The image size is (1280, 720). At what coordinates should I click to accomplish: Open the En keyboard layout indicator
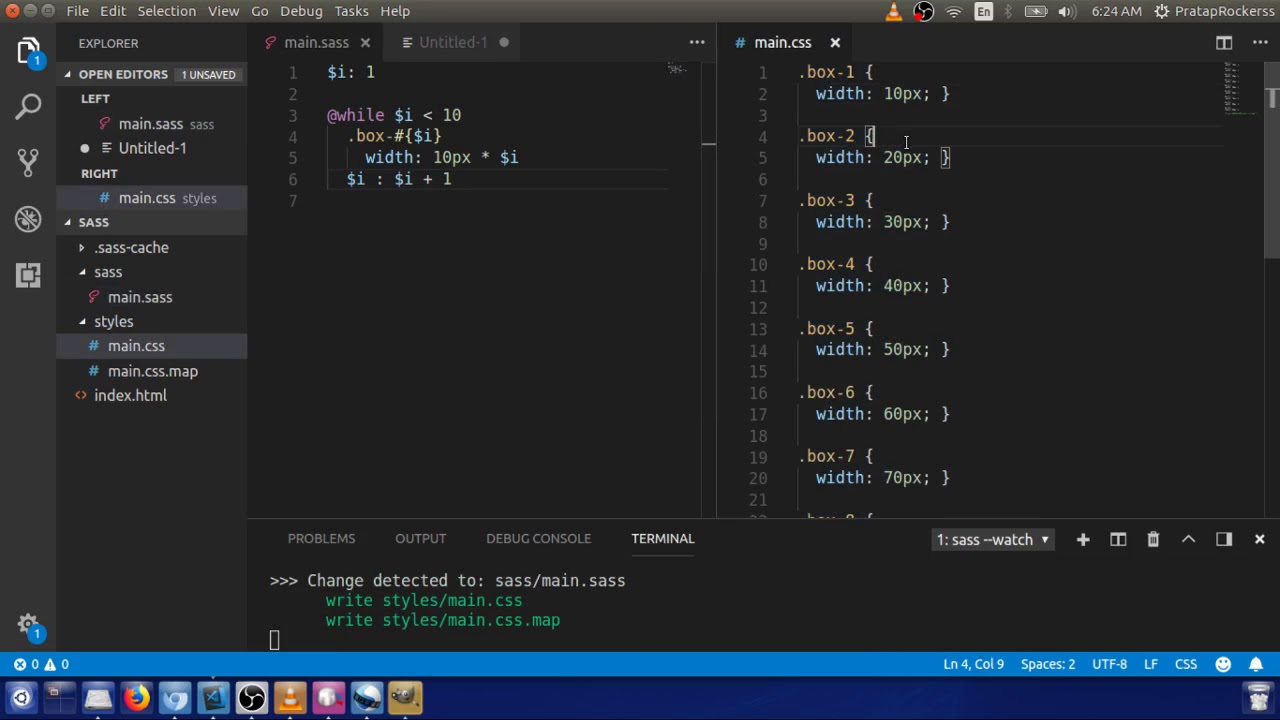point(984,11)
